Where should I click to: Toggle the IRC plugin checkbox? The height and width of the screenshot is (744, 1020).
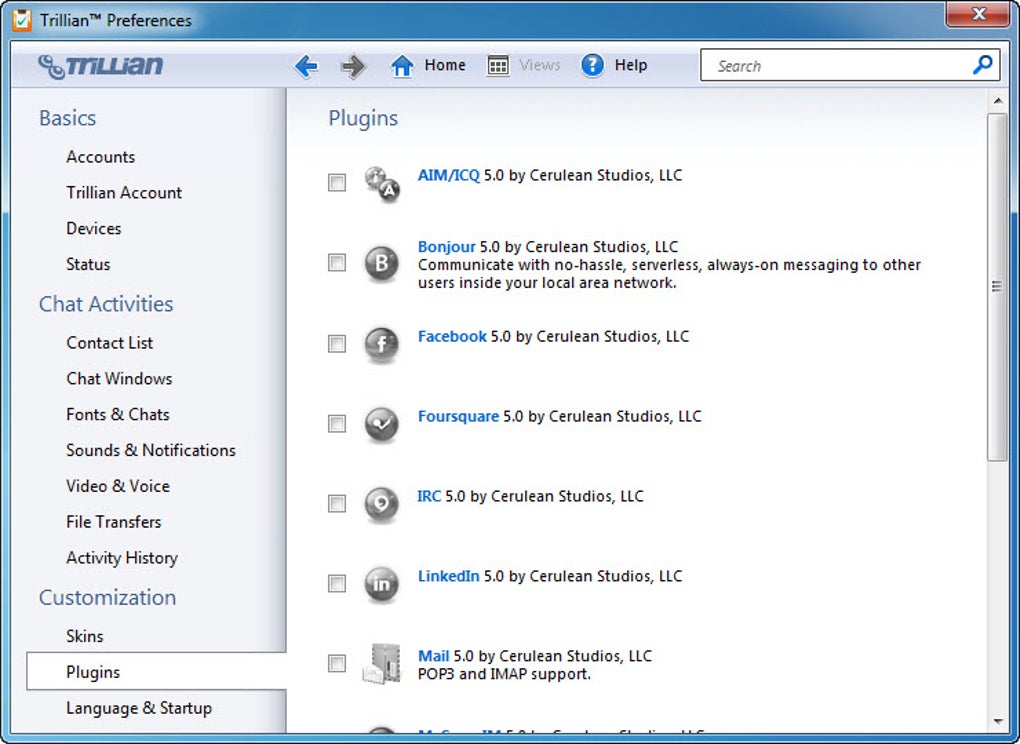[337, 503]
